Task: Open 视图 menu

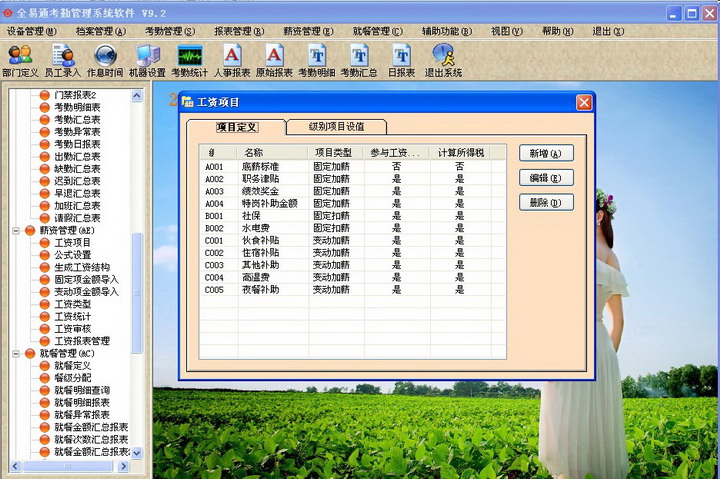Action: 507,31
